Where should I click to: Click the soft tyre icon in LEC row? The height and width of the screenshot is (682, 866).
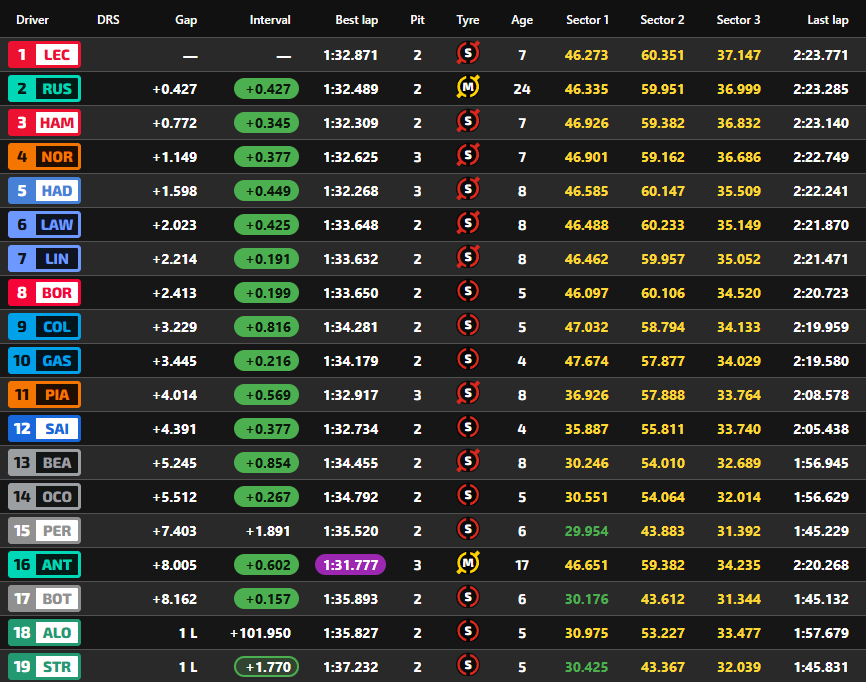coord(468,54)
